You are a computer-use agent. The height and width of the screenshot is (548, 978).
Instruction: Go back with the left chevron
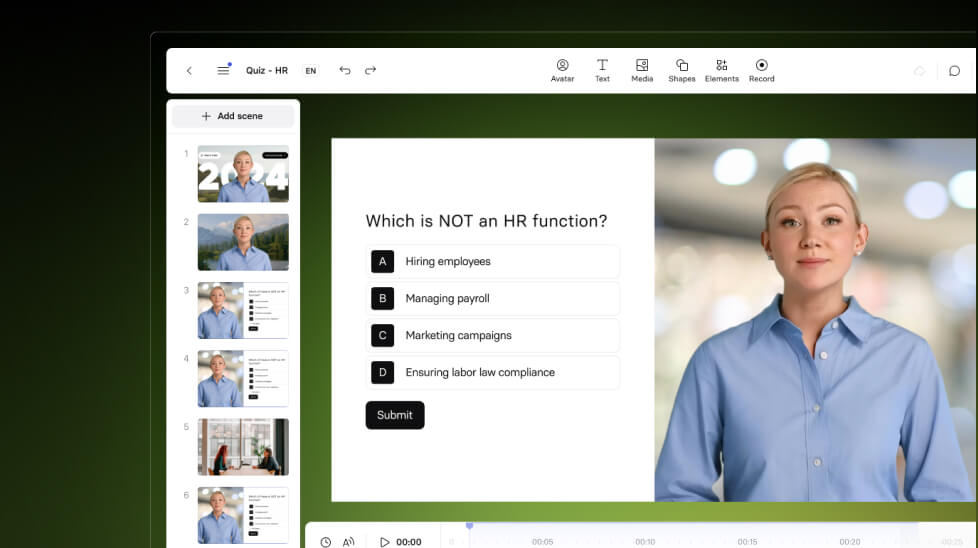[190, 70]
